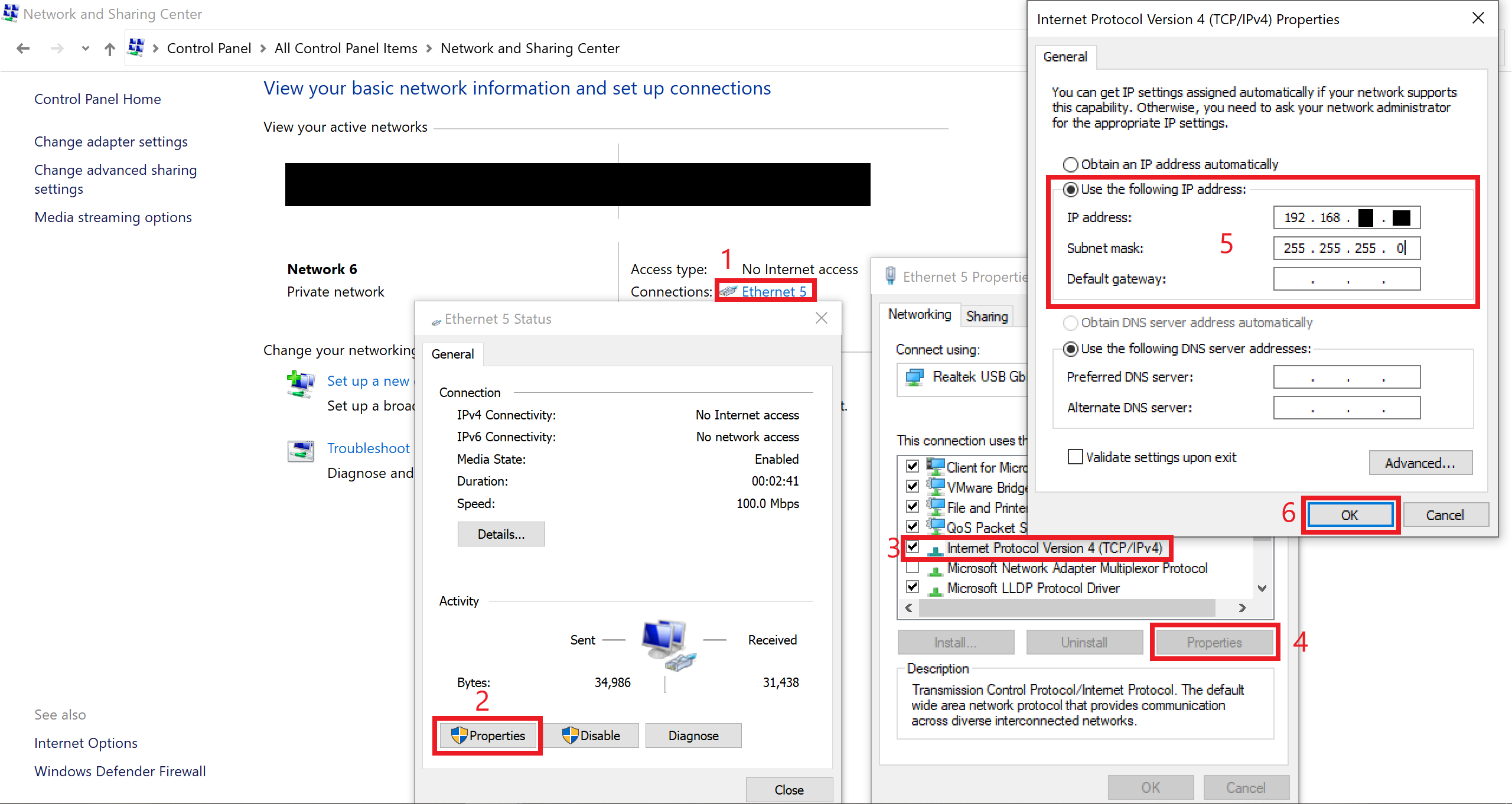The height and width of the screenshot is (804, 1512).
Task: Uncheck Microsoft LLDP Protocol Driver checkbox
Action: click(913, 587)
